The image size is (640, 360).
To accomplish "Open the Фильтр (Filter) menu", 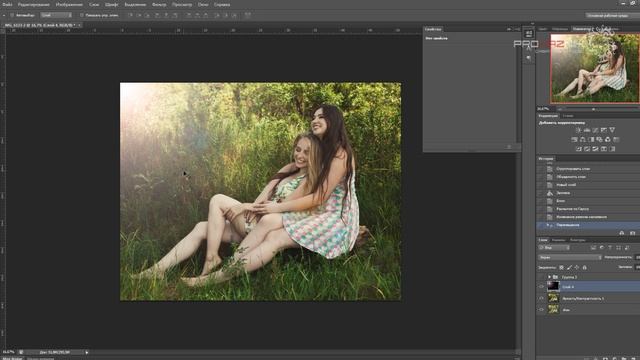I will pos(159,4).
